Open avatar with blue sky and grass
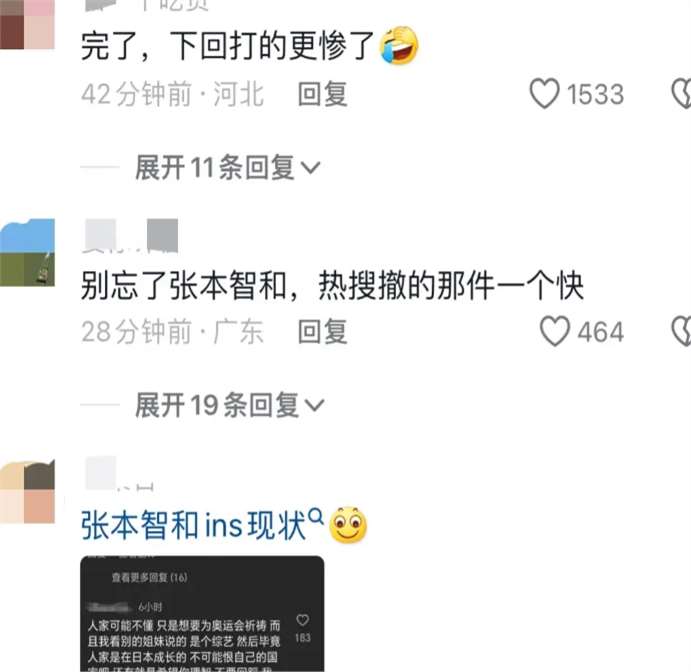 click(27, 252)
